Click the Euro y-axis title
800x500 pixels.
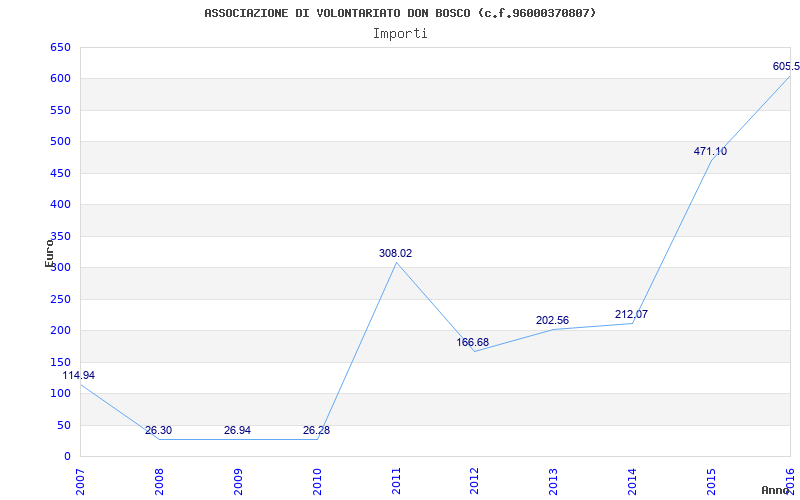point(49,253)
